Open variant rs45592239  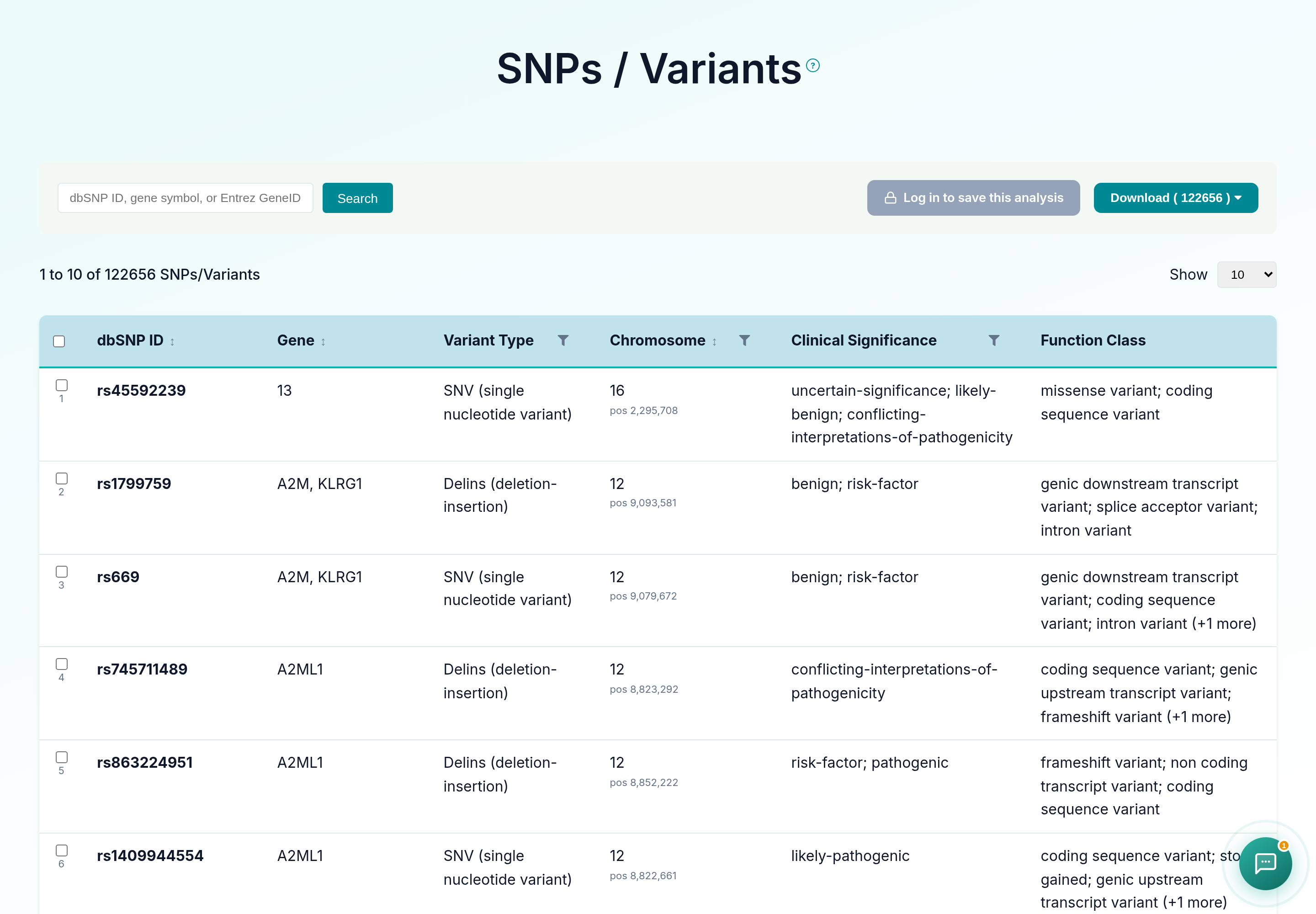point(141,391)
